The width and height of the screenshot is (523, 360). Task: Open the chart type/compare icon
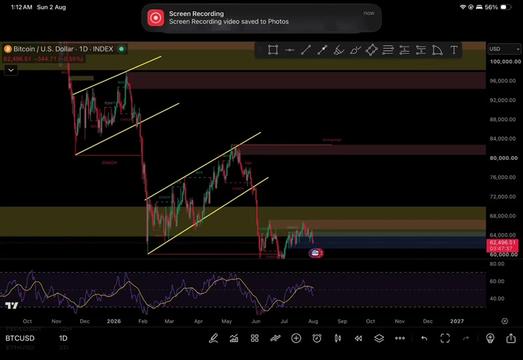click(x=275, y=338)
